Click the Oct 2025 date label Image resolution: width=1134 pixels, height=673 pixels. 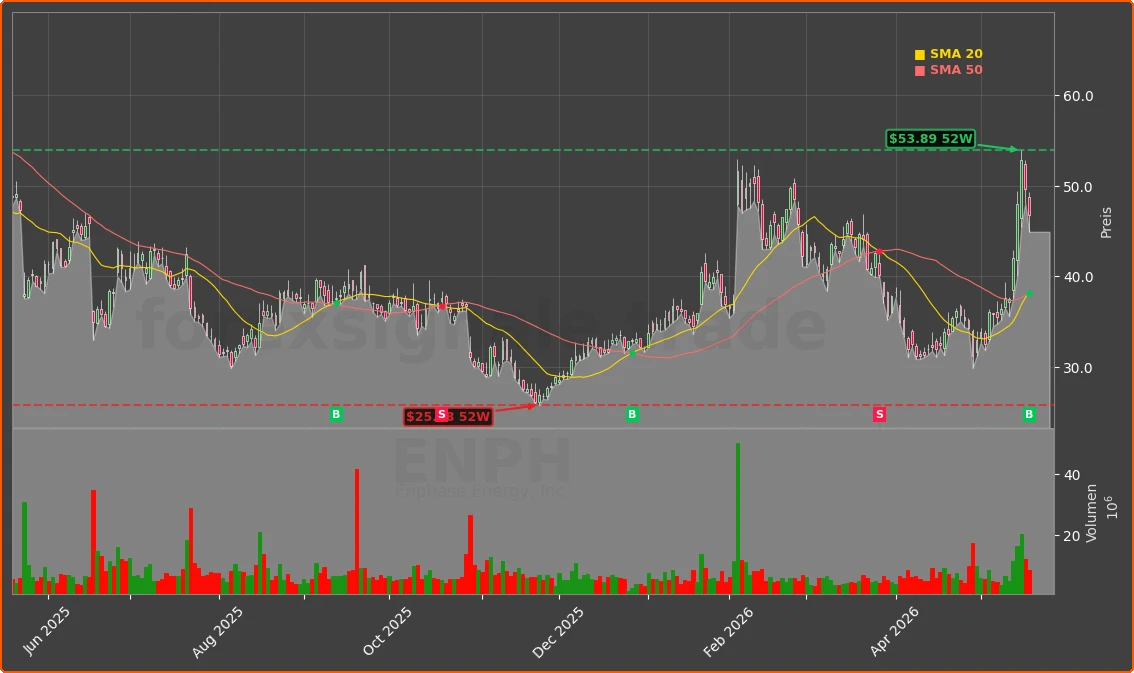(387, 631)
